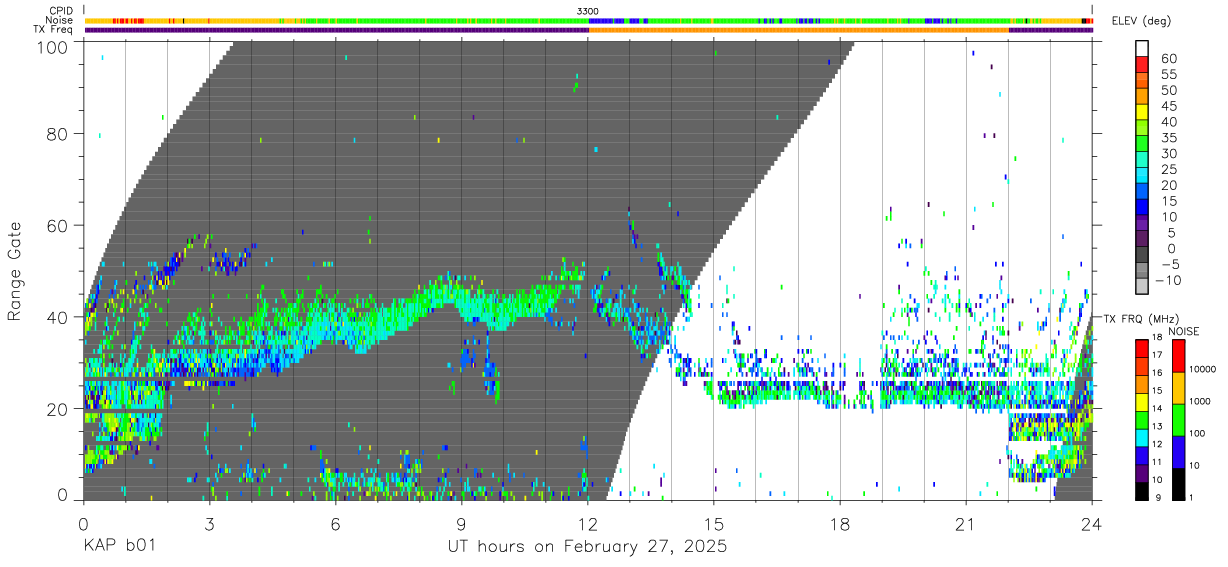Click the 9 tick on UT hours axis
1228x567 pixels.
point(461,524)
